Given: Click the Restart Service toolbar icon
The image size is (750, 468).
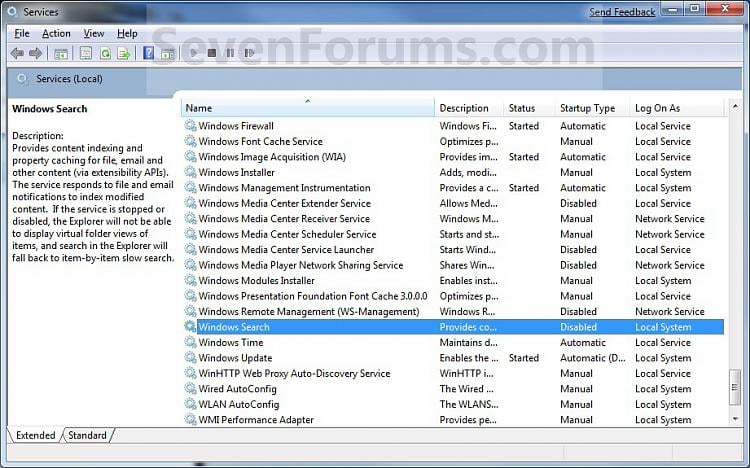Looking at the screenshot, I should pos(249,53).
